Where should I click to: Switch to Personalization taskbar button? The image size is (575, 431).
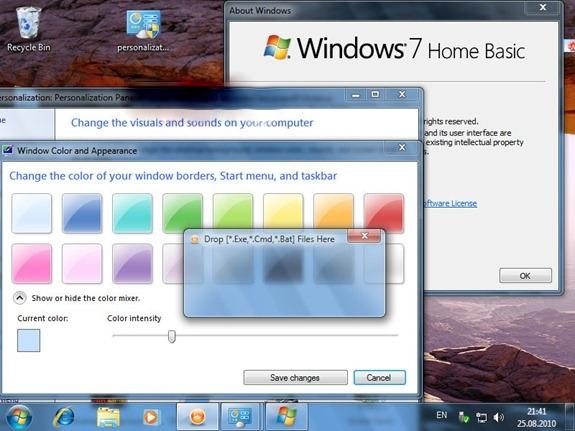click(240, 416)
